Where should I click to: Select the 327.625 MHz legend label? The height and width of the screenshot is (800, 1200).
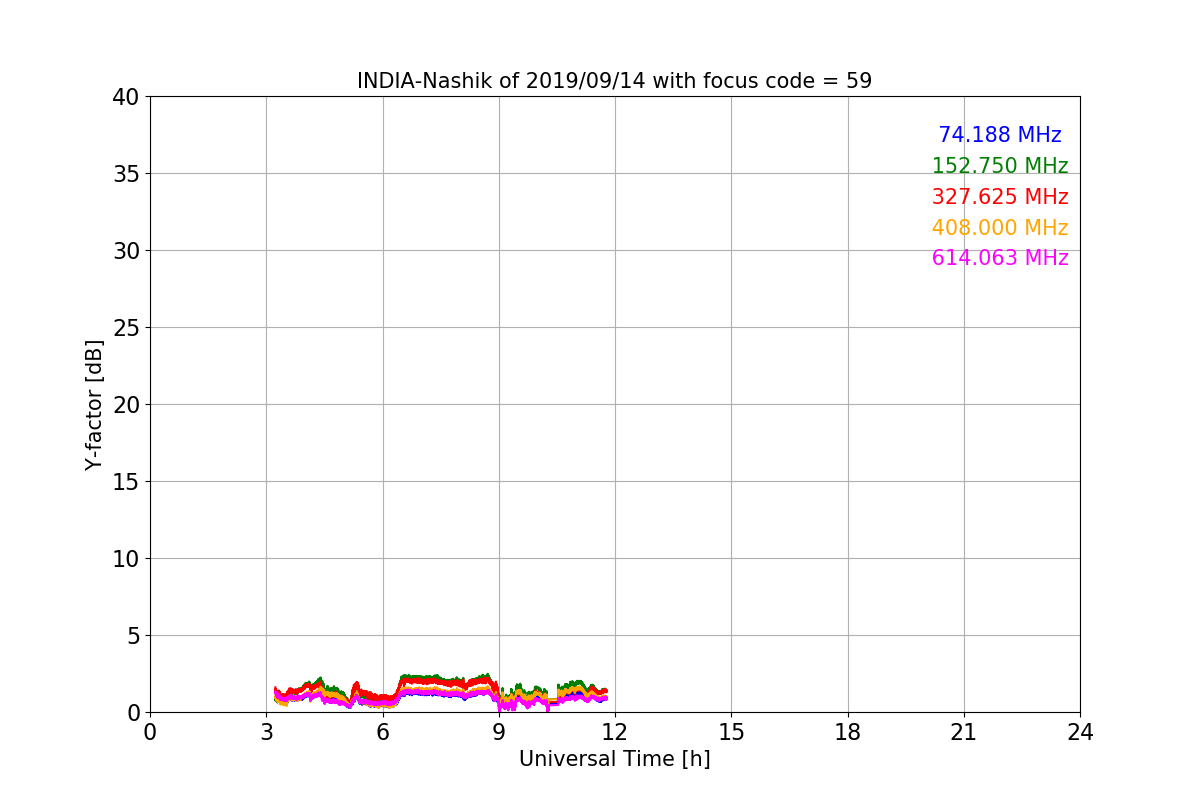[1000, 197]
